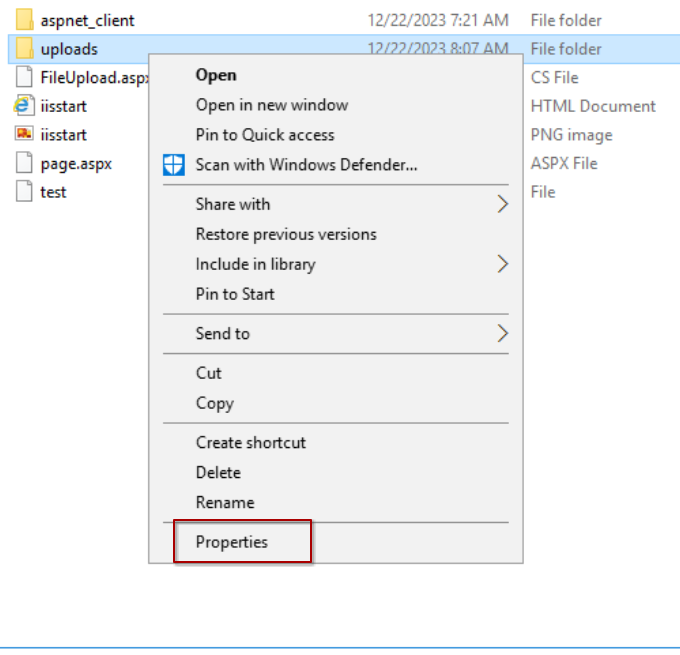Click the iisstart HTML document icon

(25, 106)
